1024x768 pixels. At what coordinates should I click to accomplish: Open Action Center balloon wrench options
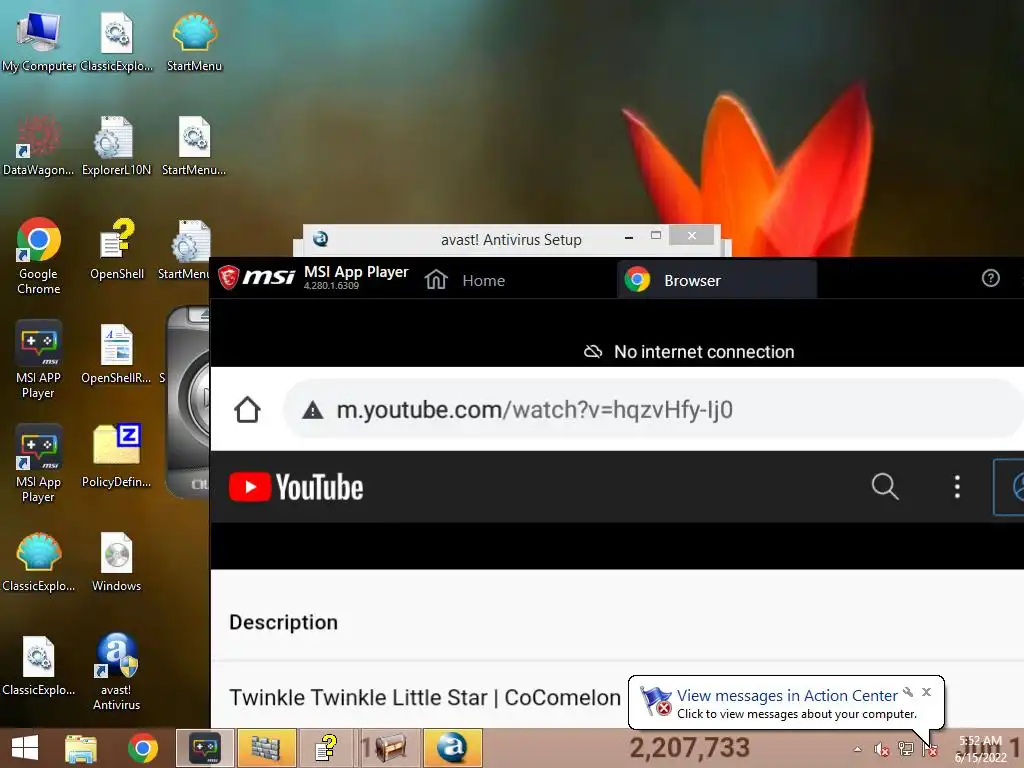point(908,692)
